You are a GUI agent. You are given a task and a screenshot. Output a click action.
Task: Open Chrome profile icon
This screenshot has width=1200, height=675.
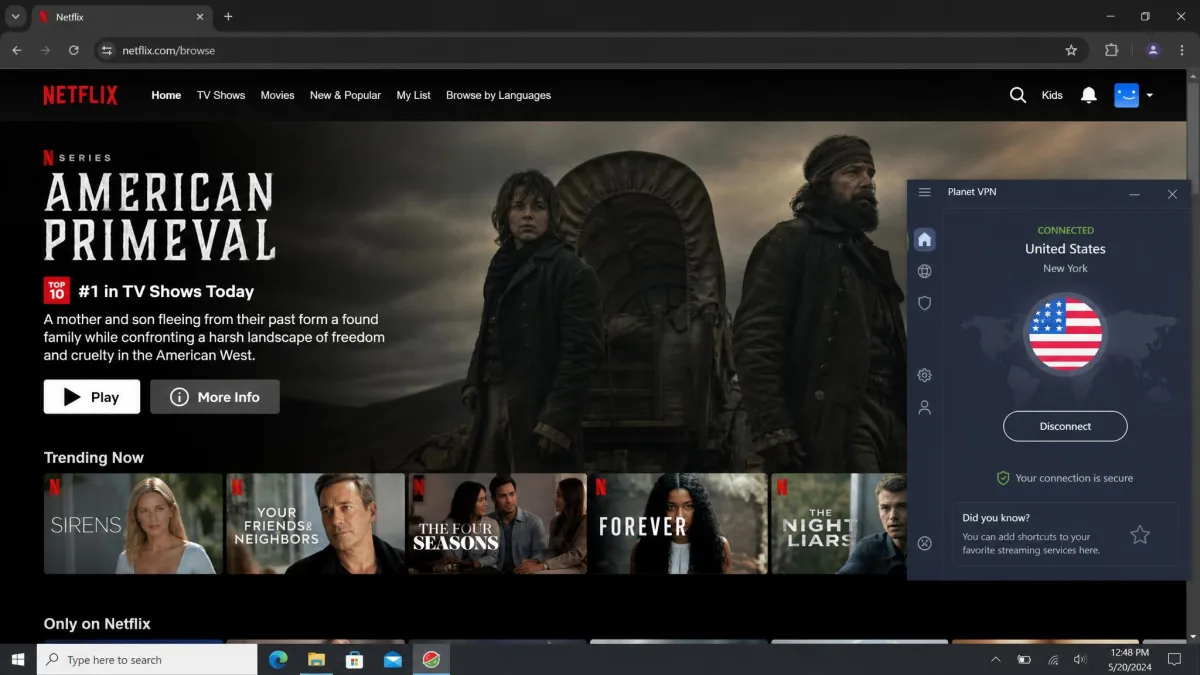[1153, 50]
